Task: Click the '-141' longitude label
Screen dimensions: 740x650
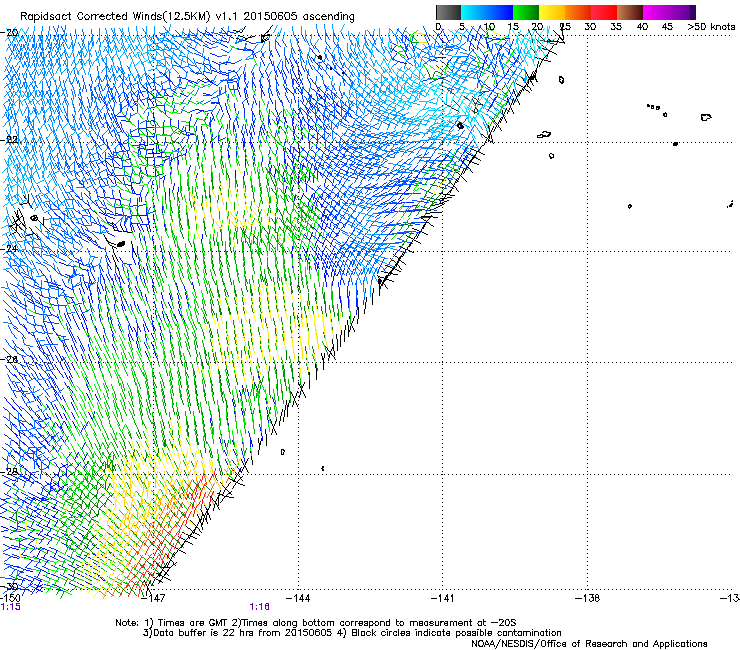Action: [442, 599]
